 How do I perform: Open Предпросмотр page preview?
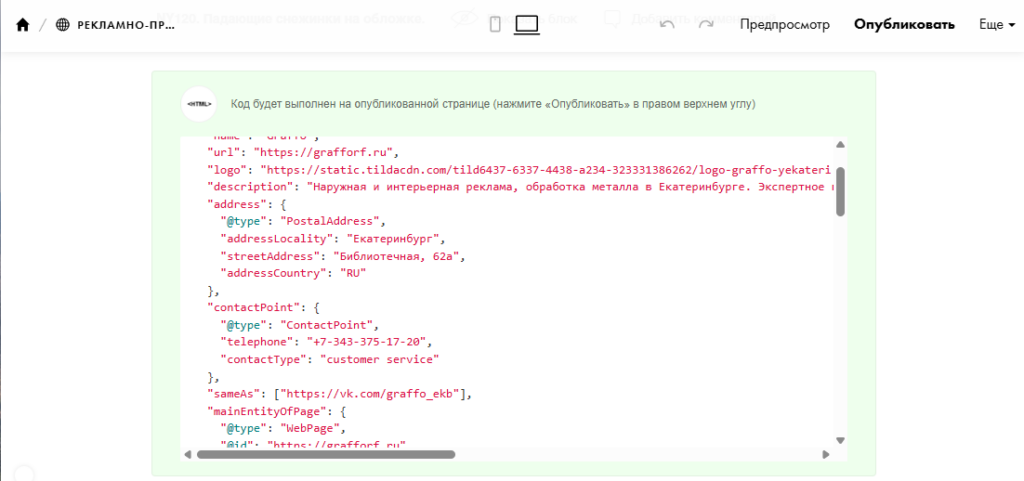(784, 25)
